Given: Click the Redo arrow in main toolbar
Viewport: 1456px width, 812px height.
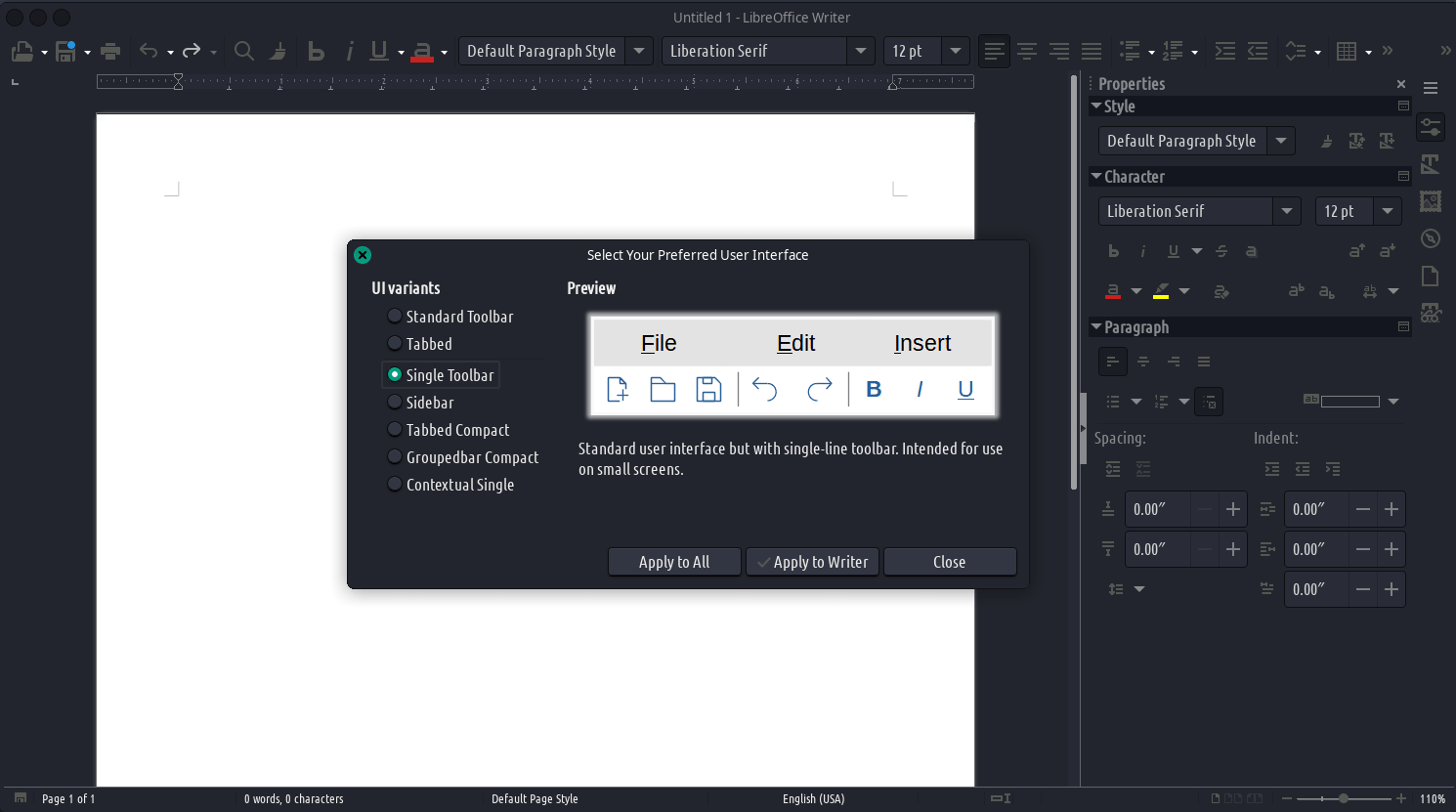Looking at the screenshot, I should click(x=192, y=51).
